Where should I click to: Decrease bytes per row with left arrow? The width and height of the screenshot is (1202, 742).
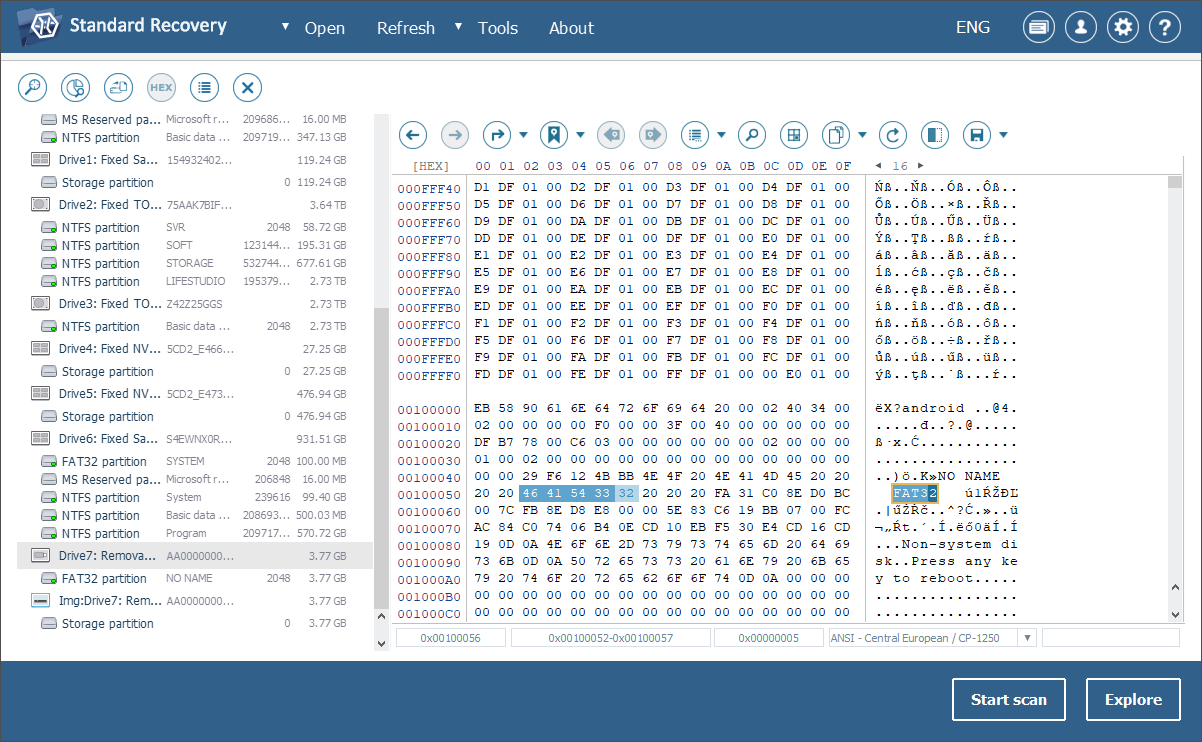click(x=878, y=165)
